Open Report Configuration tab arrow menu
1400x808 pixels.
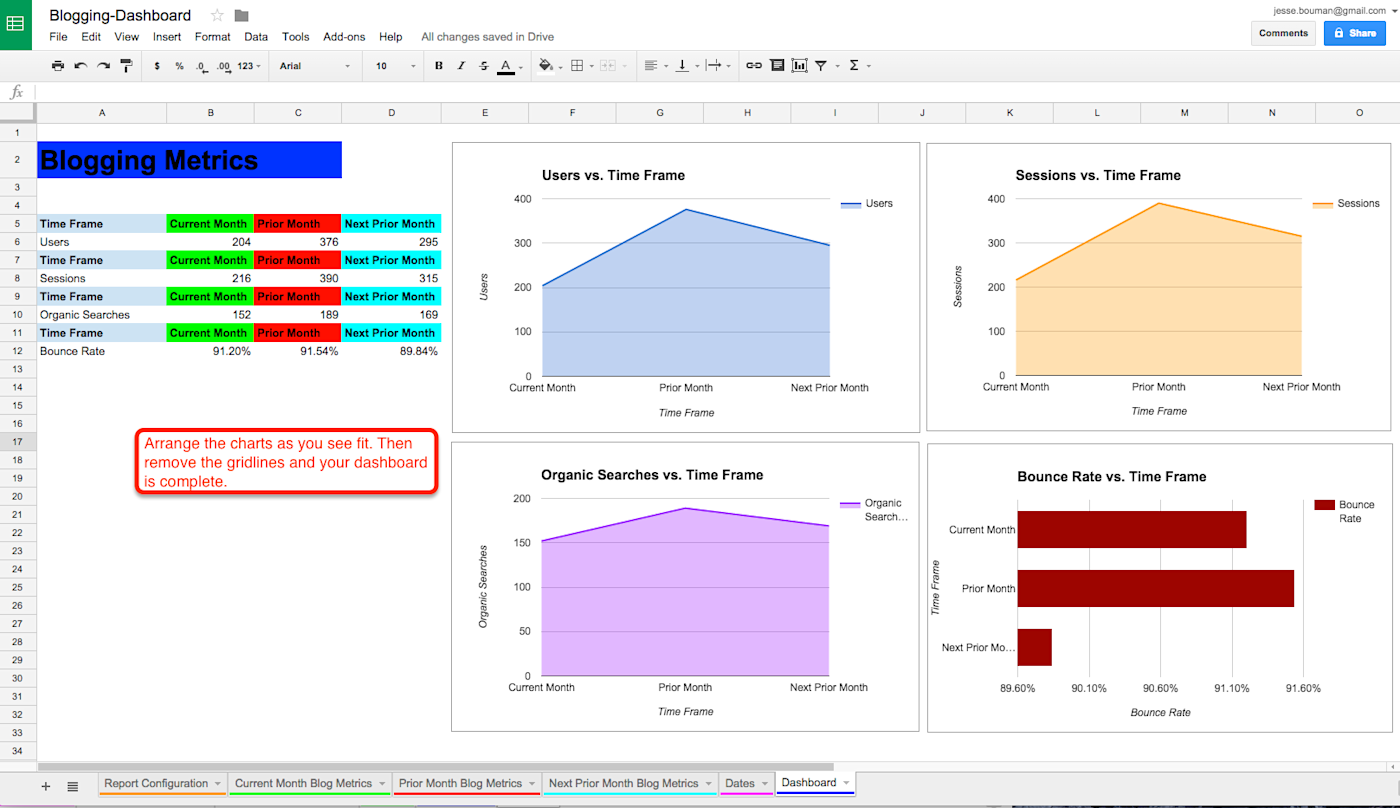(217, 784)
